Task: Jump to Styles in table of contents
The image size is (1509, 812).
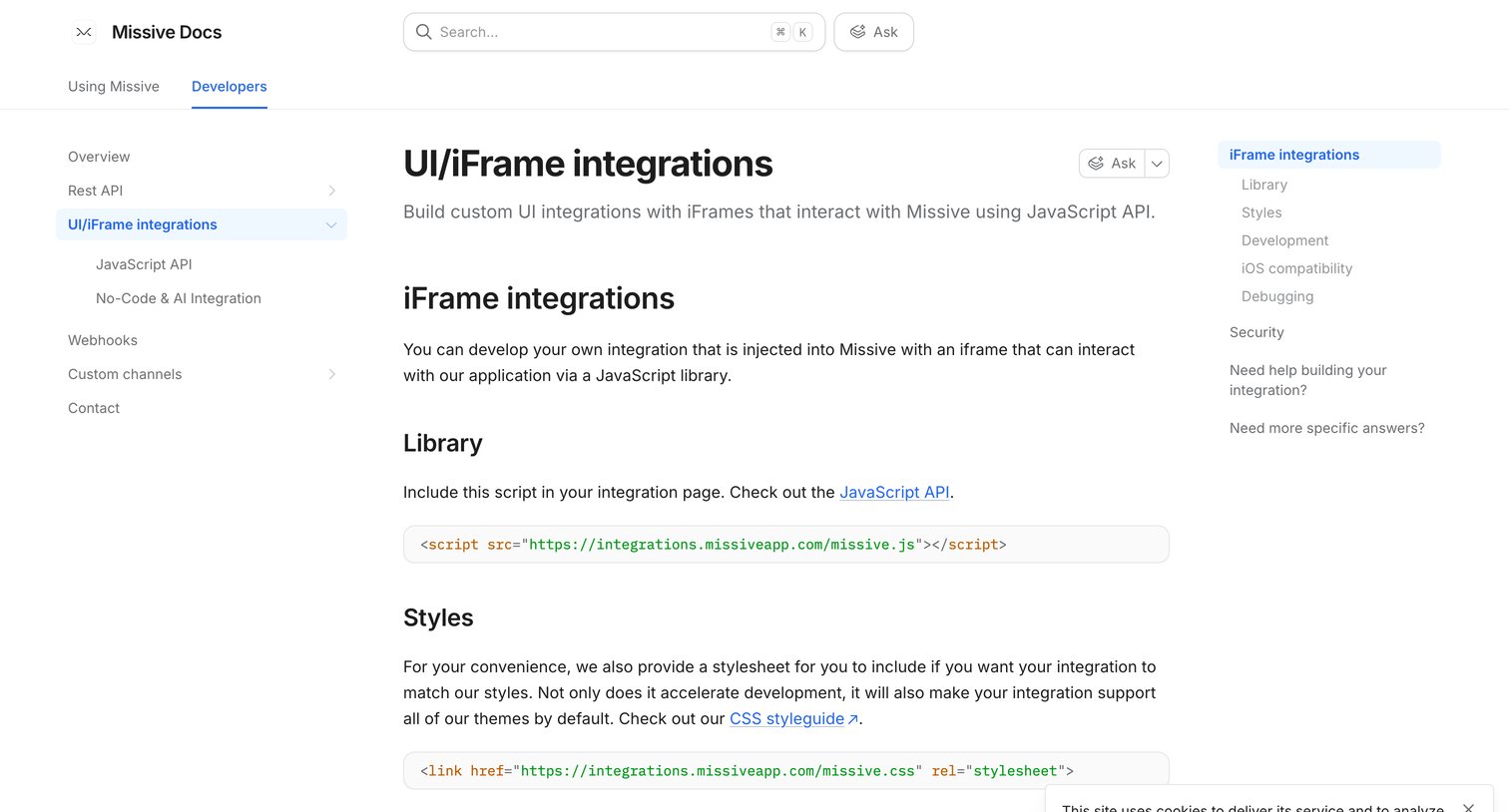Action: tap(1261, 212)
